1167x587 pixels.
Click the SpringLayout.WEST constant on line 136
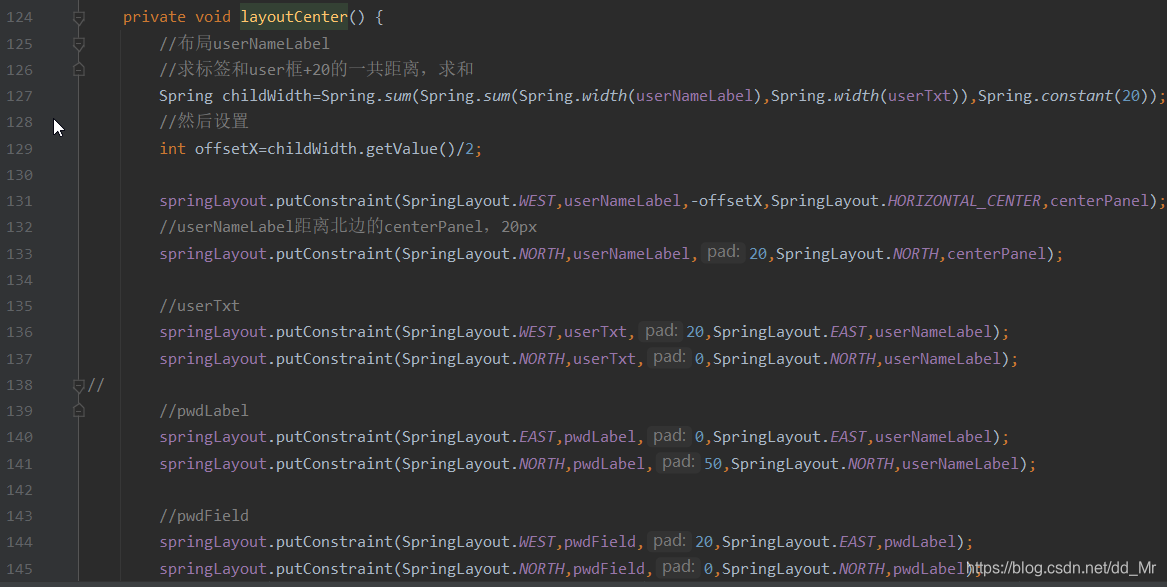pos(478,332)
